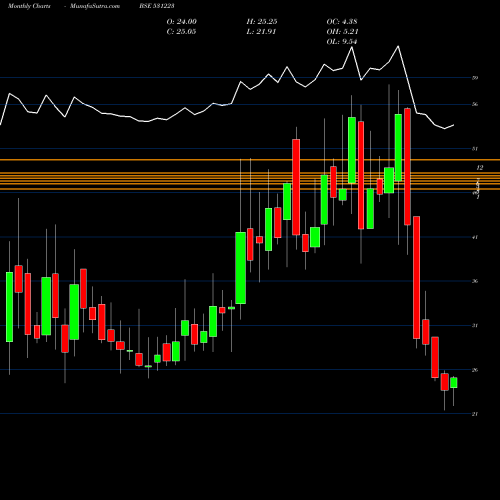
Task: Click the price axis label '59'
Action: click(x=475, y=78)
